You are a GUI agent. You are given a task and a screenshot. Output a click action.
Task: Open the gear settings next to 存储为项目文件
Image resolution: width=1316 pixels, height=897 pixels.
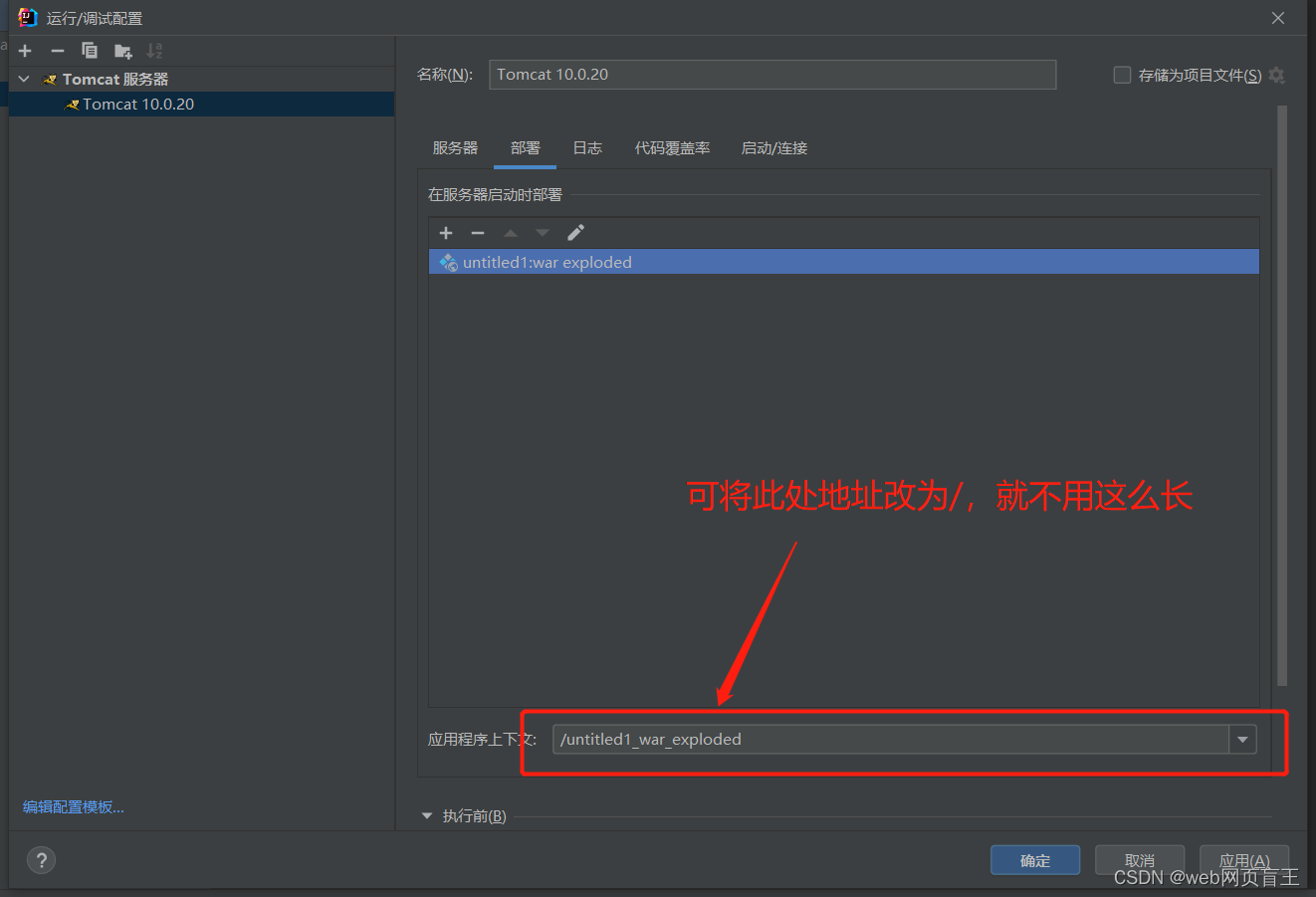click(1277, 76)
